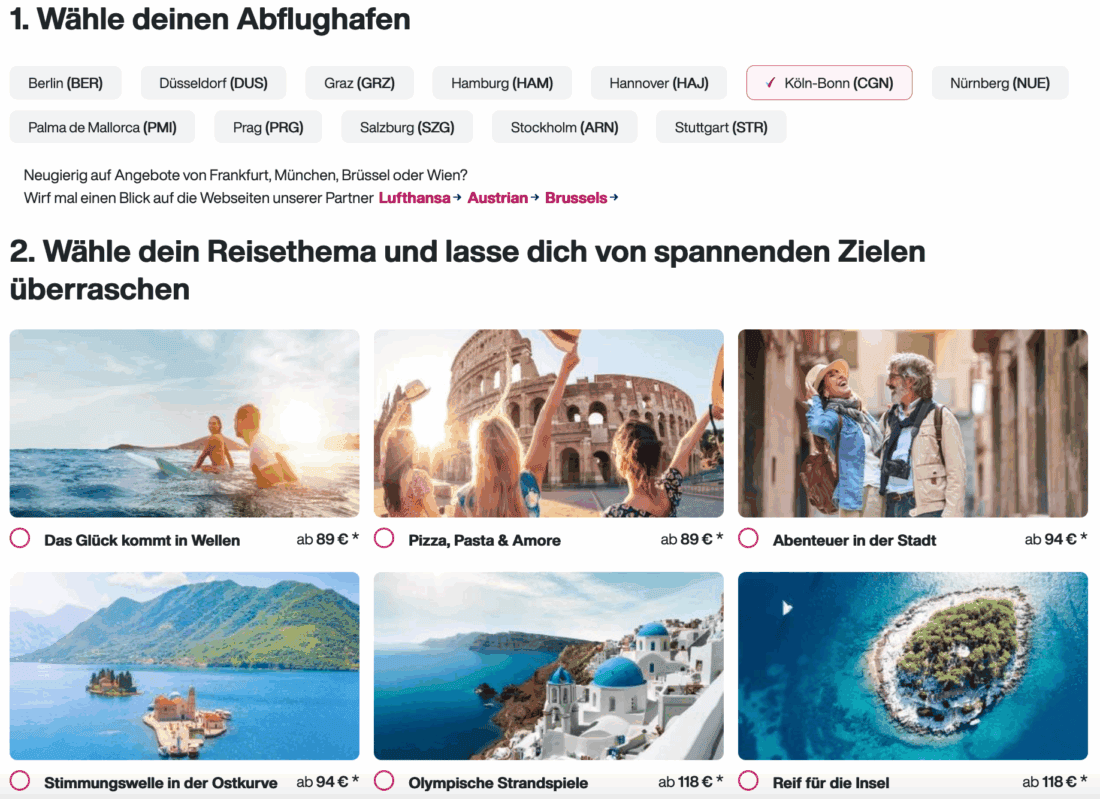Choose Olympische Strandspiele radio option
Viewport: 1100px width, 799px height.
[x=384, y=781]
